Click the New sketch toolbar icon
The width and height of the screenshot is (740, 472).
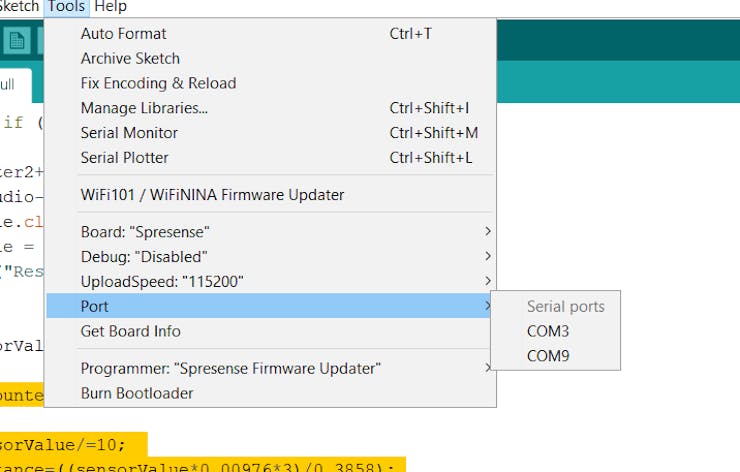click(x=17, y=41)
